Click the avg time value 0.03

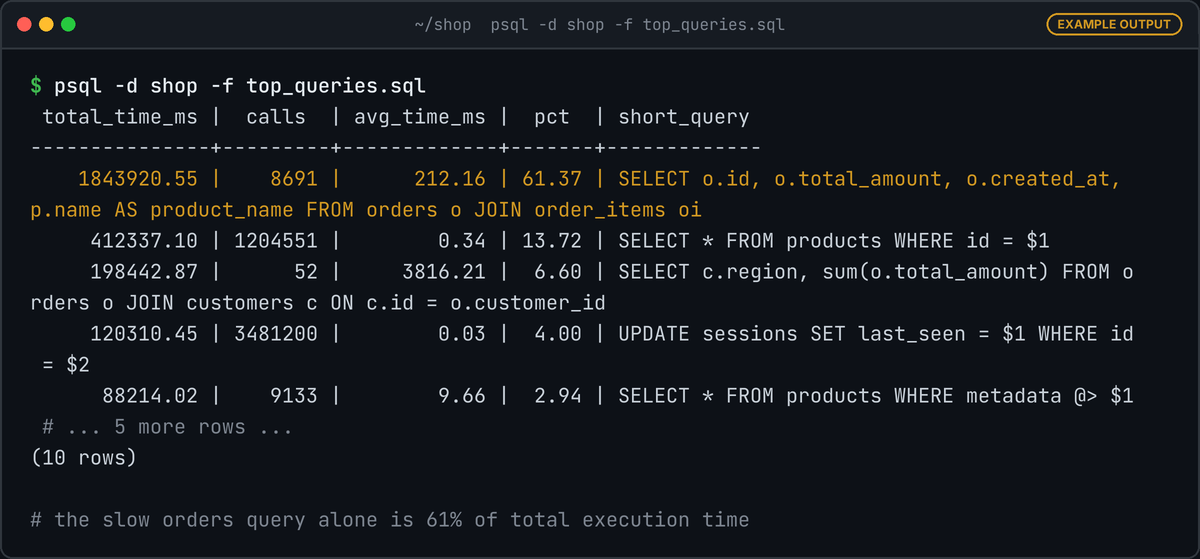(x=462, y=334)
